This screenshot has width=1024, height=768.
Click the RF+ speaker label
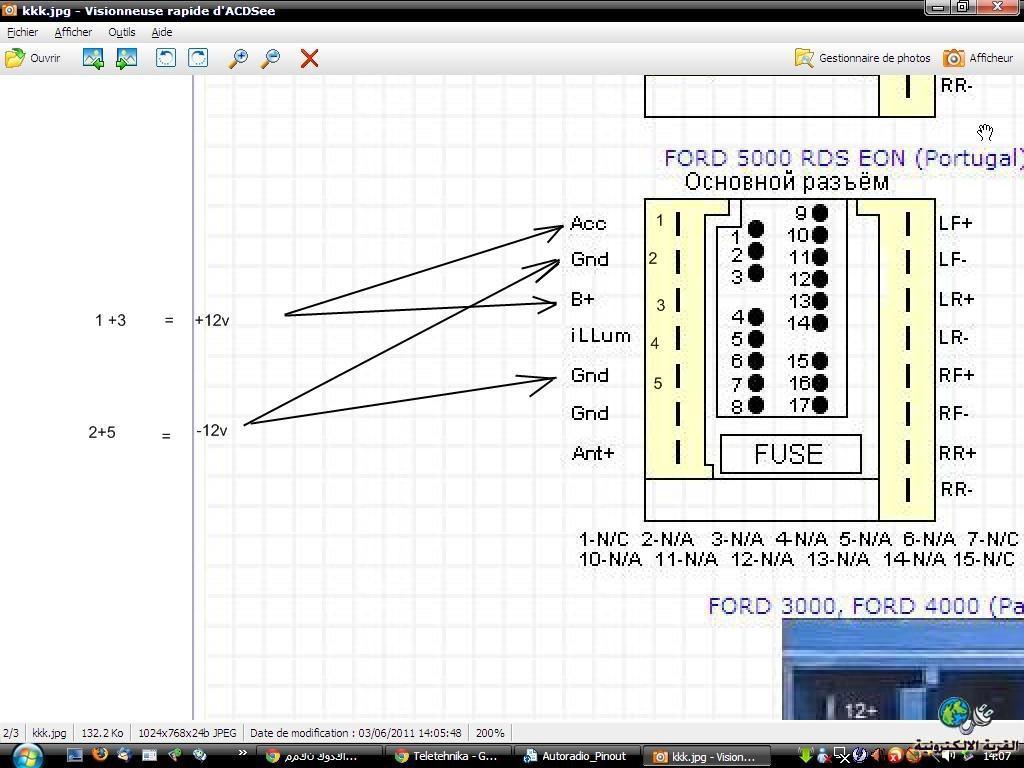pyautogui.click(x=957, y=376)
